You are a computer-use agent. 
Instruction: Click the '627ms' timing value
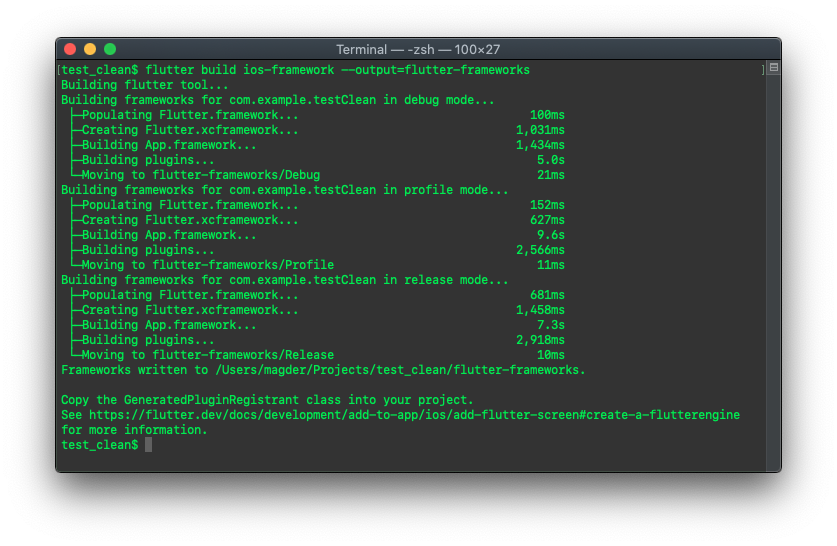[547, 220]
